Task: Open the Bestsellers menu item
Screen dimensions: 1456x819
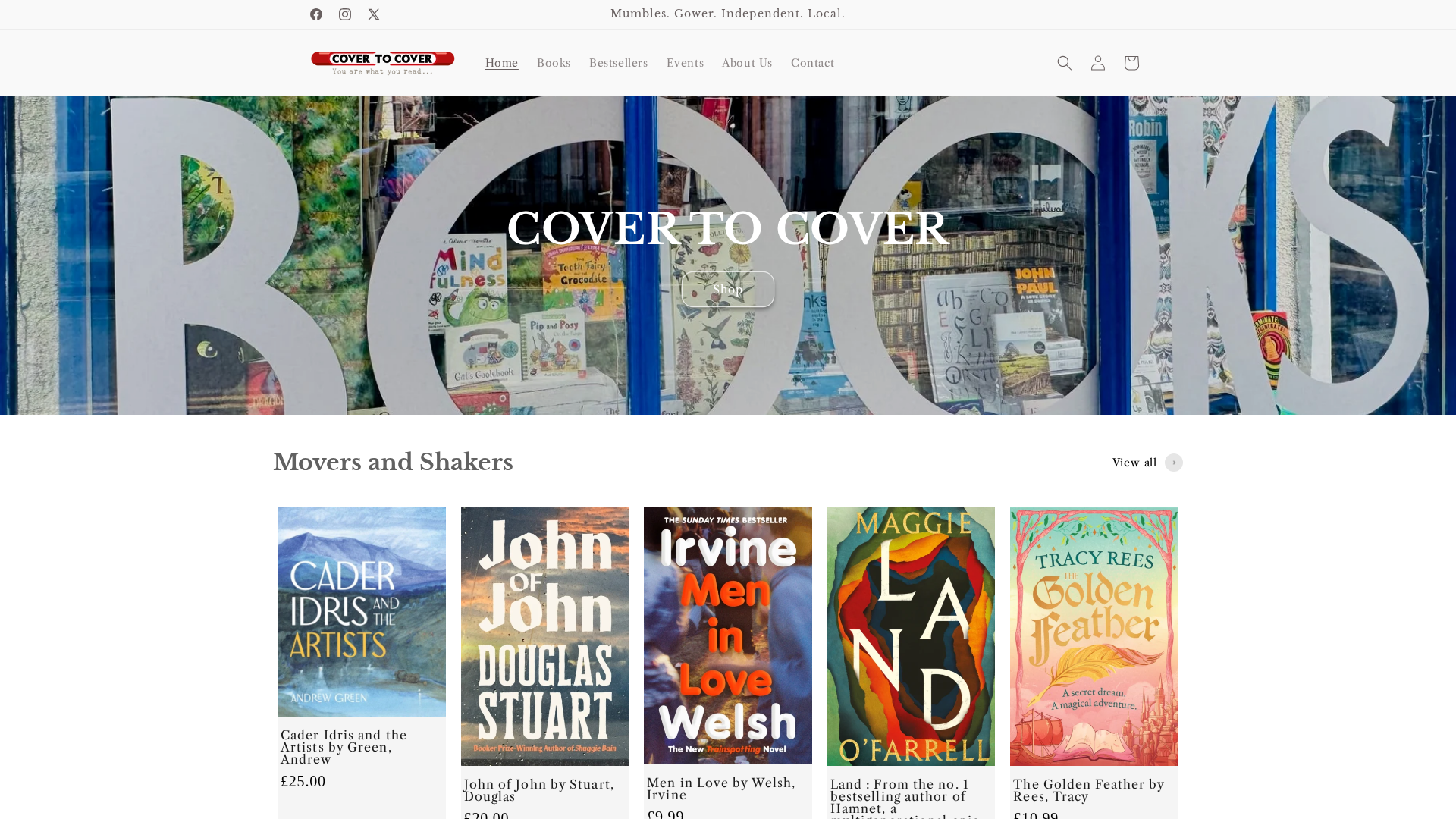Action: coord(619,63)
